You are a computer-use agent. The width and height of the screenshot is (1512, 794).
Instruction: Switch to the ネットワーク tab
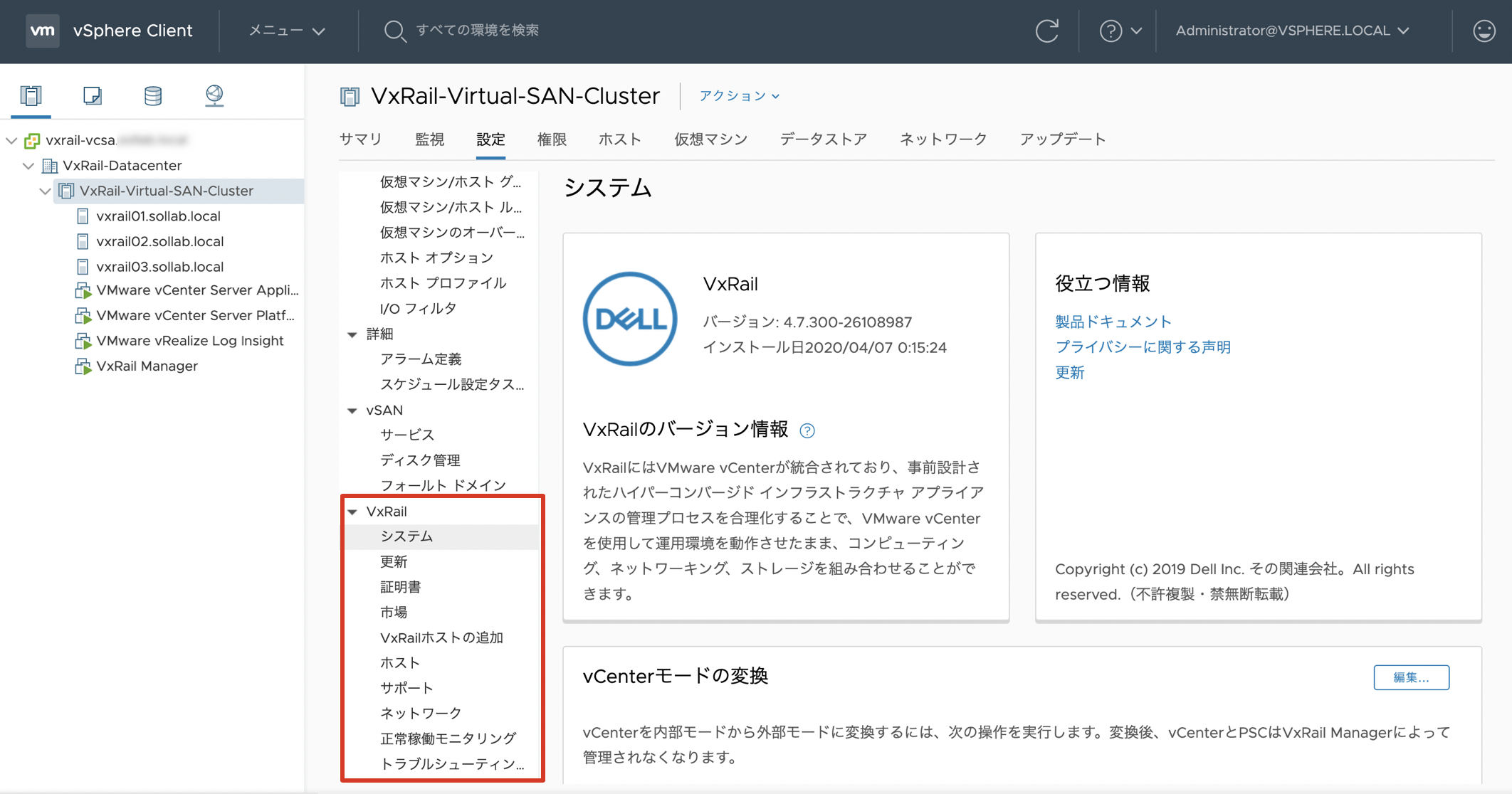[x=943, y=139]
